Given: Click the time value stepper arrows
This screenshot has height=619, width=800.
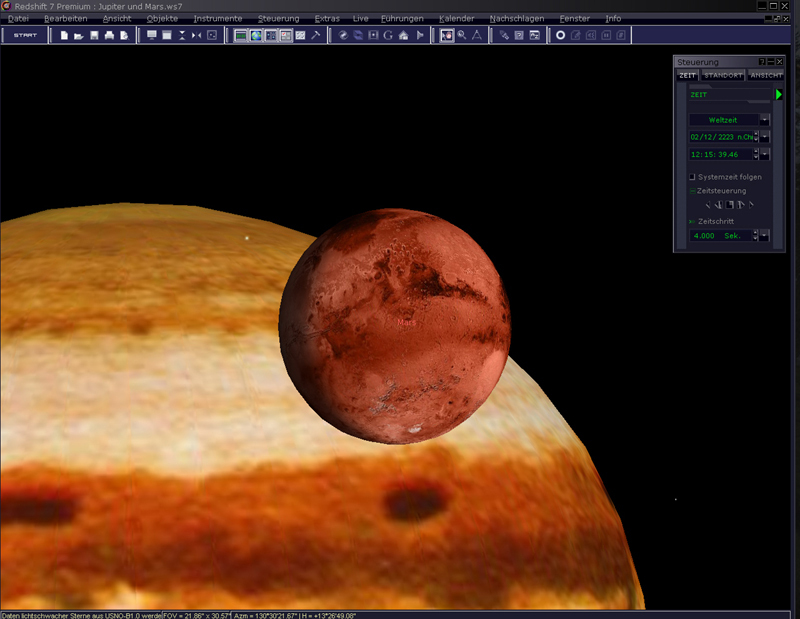Looking at the screenshot, I should coord(756,154).
